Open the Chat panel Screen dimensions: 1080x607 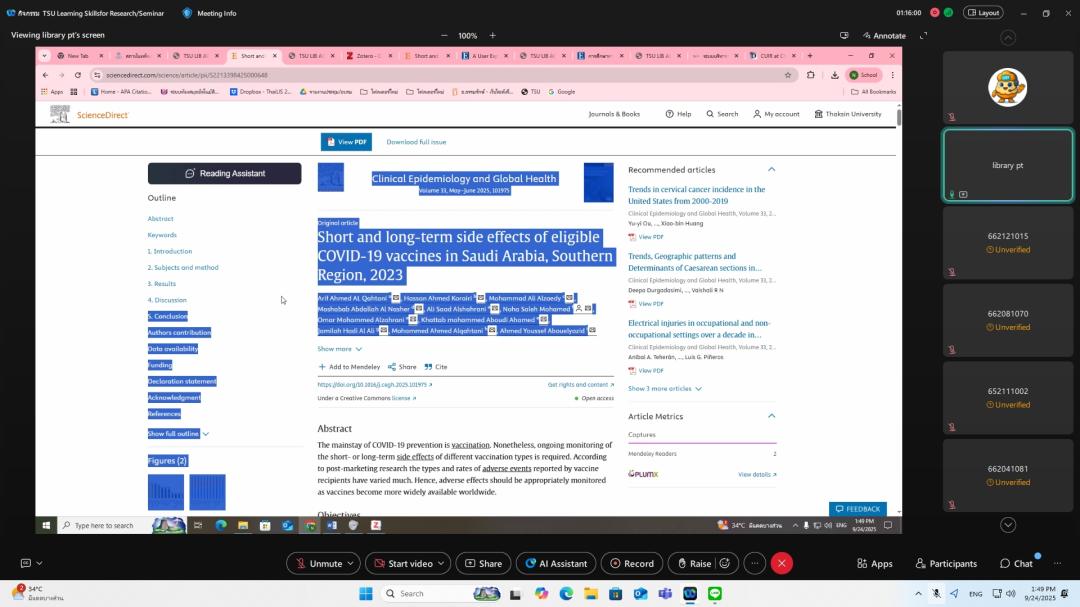(x=1015, y=563)
